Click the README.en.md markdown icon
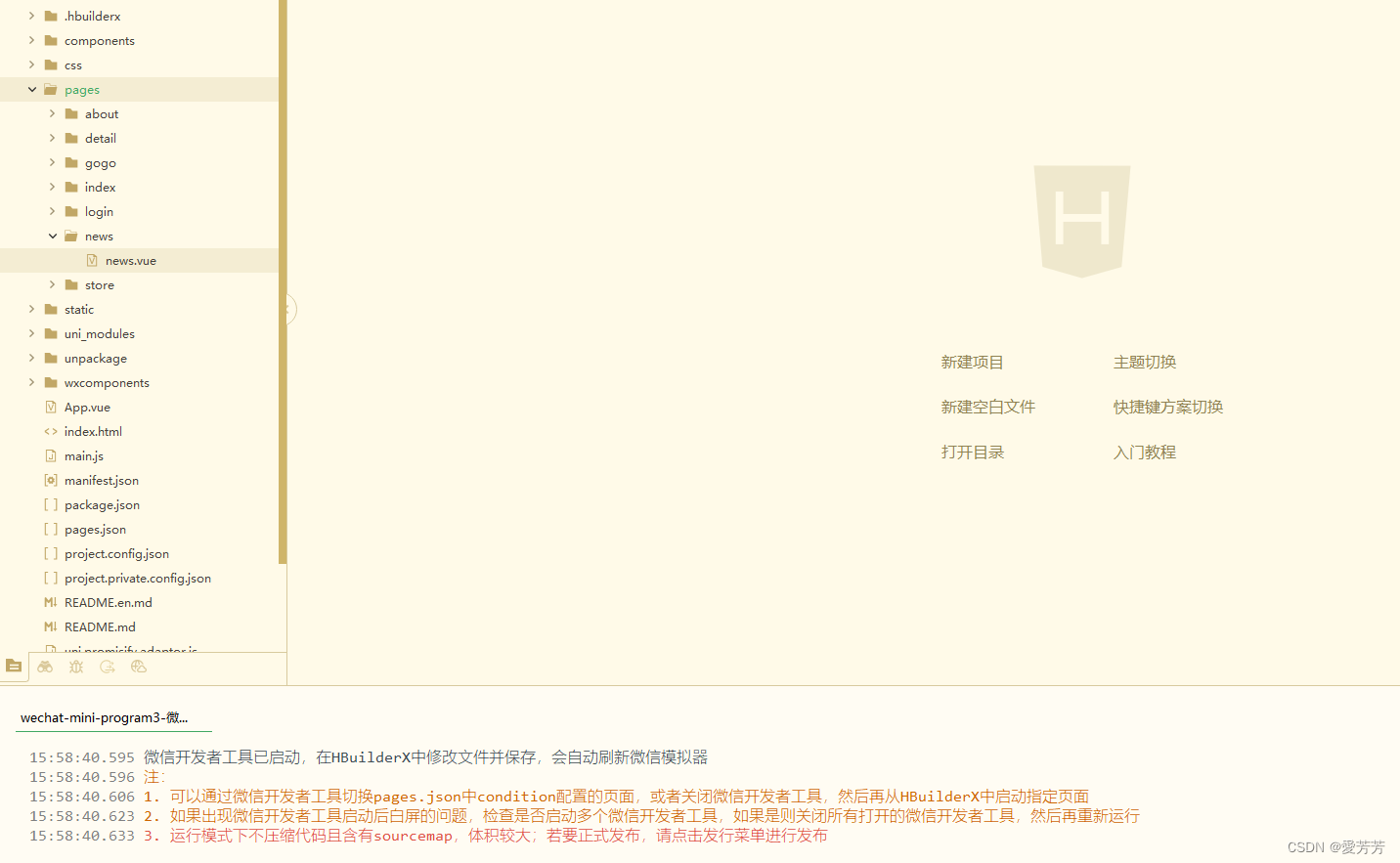The height and width of the screenshot is (863, 1400). [x=51, y=602]
